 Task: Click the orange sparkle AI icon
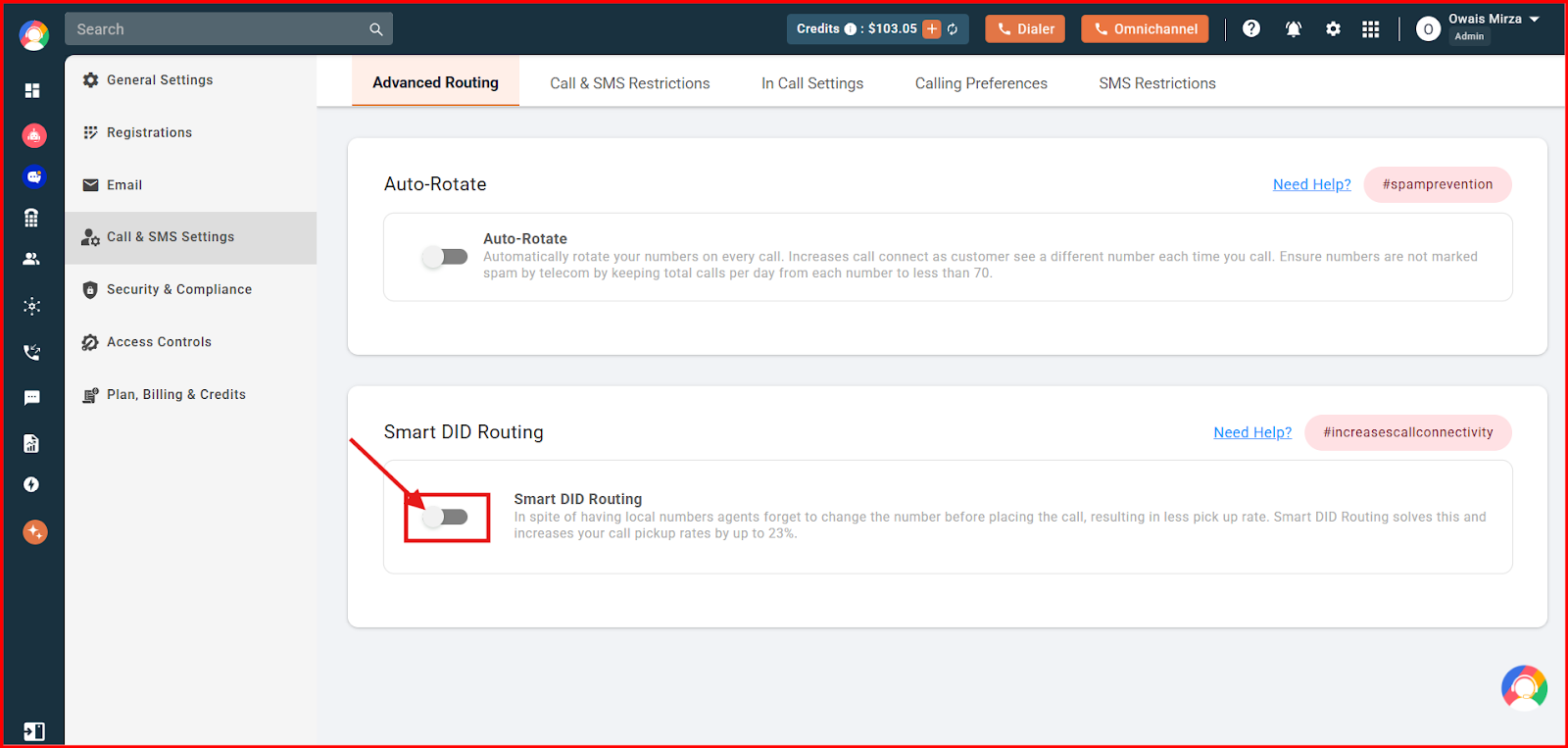tap(35, 531)
